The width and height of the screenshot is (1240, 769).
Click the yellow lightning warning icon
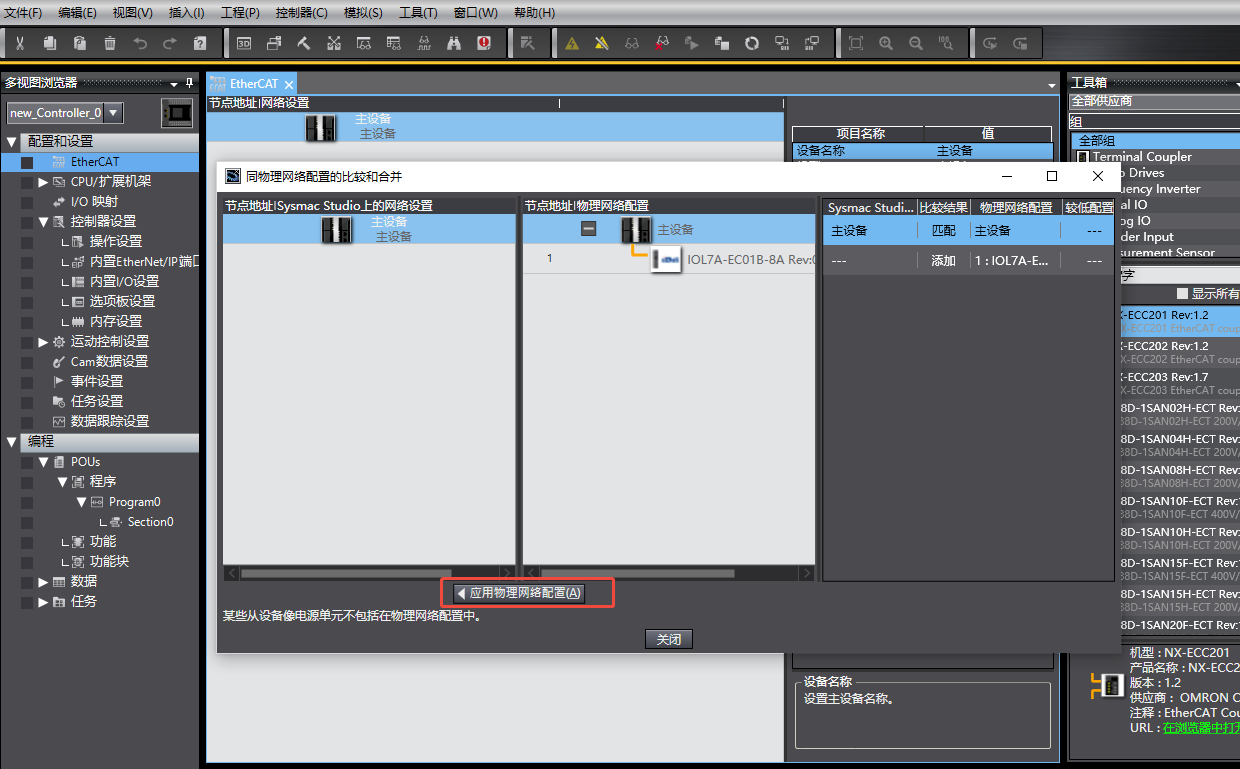(601, 43)
